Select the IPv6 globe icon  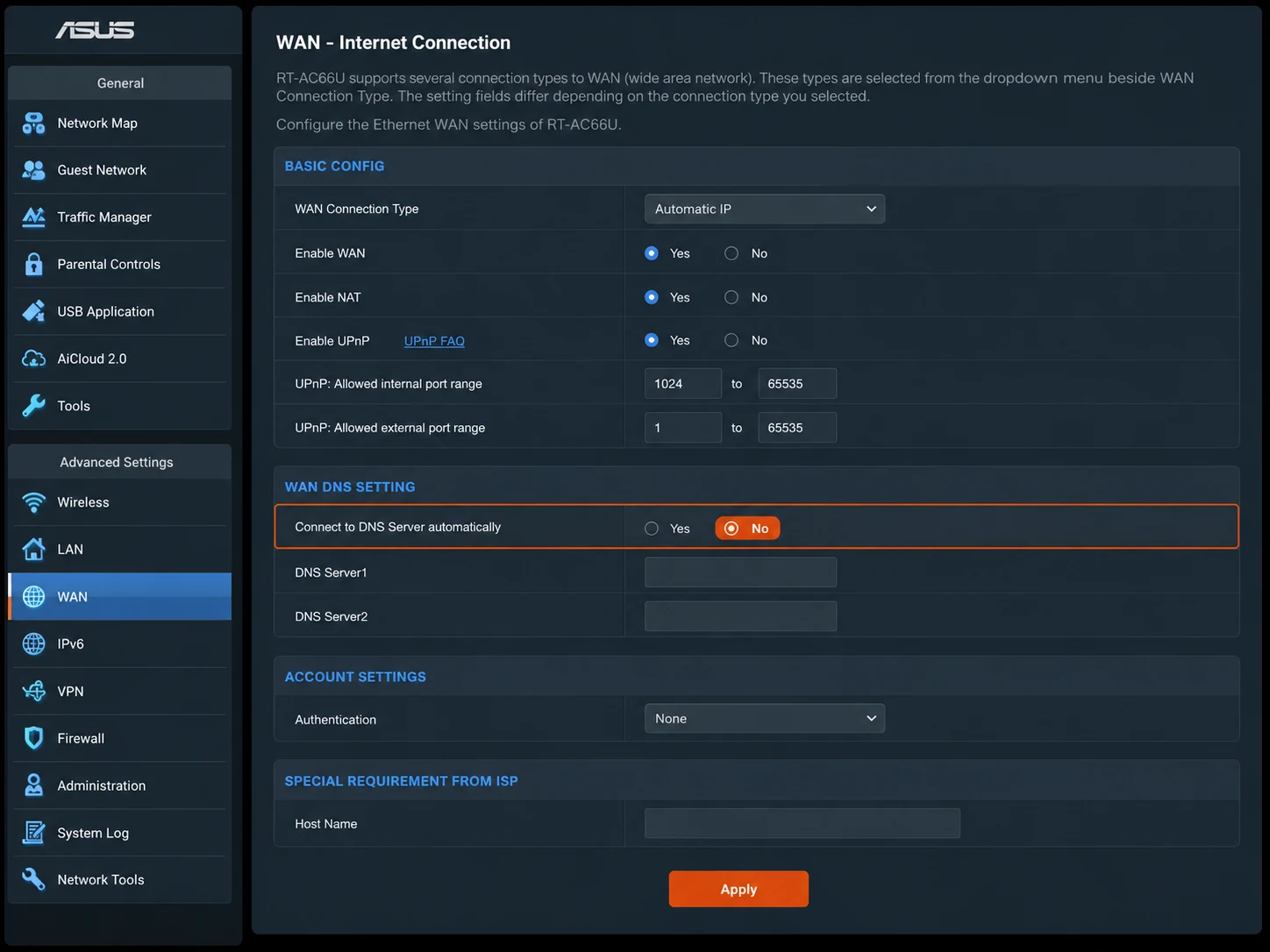(x=33, y=644)
